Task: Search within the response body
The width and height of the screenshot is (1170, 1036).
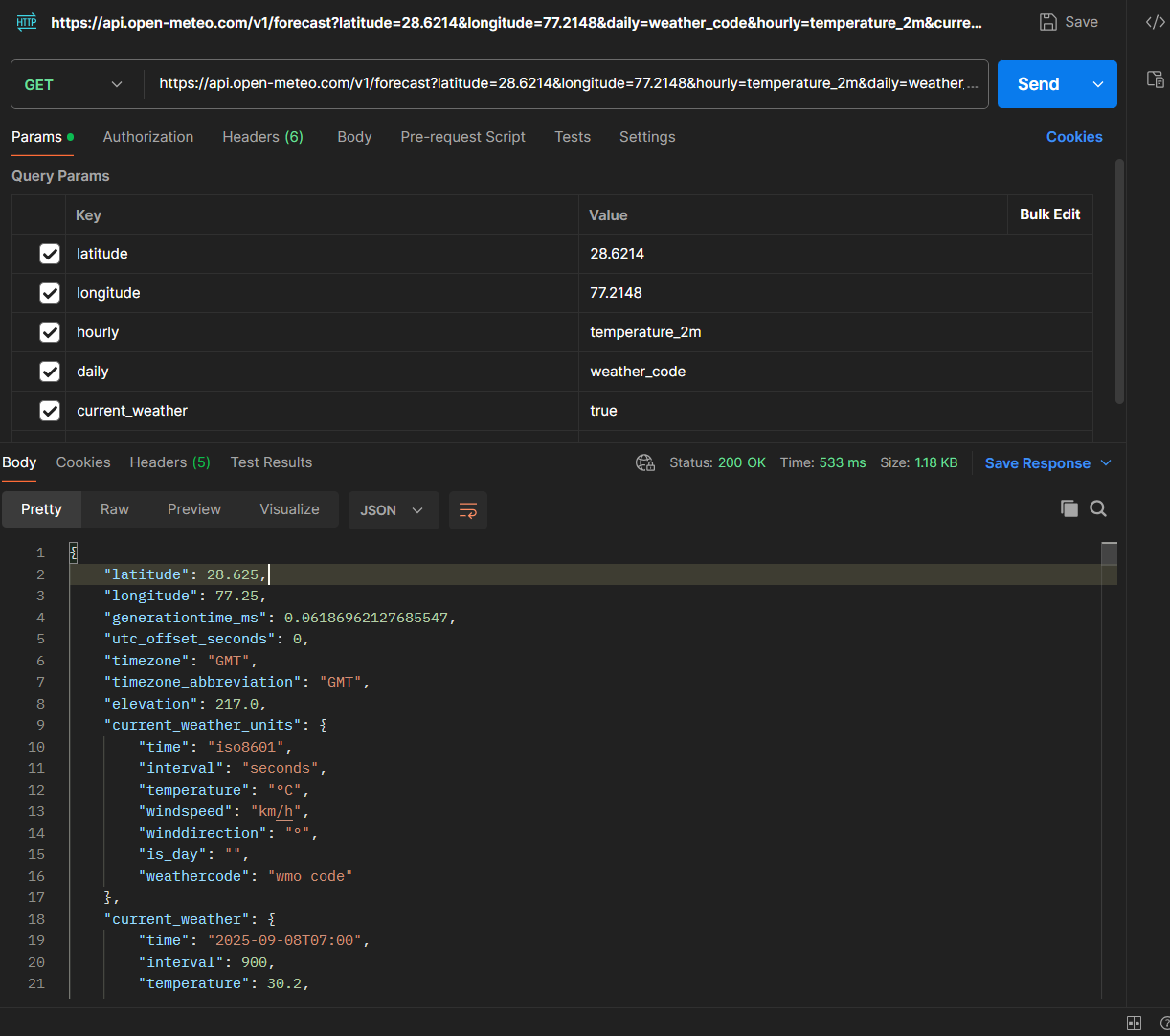Action: point(1098,508)
